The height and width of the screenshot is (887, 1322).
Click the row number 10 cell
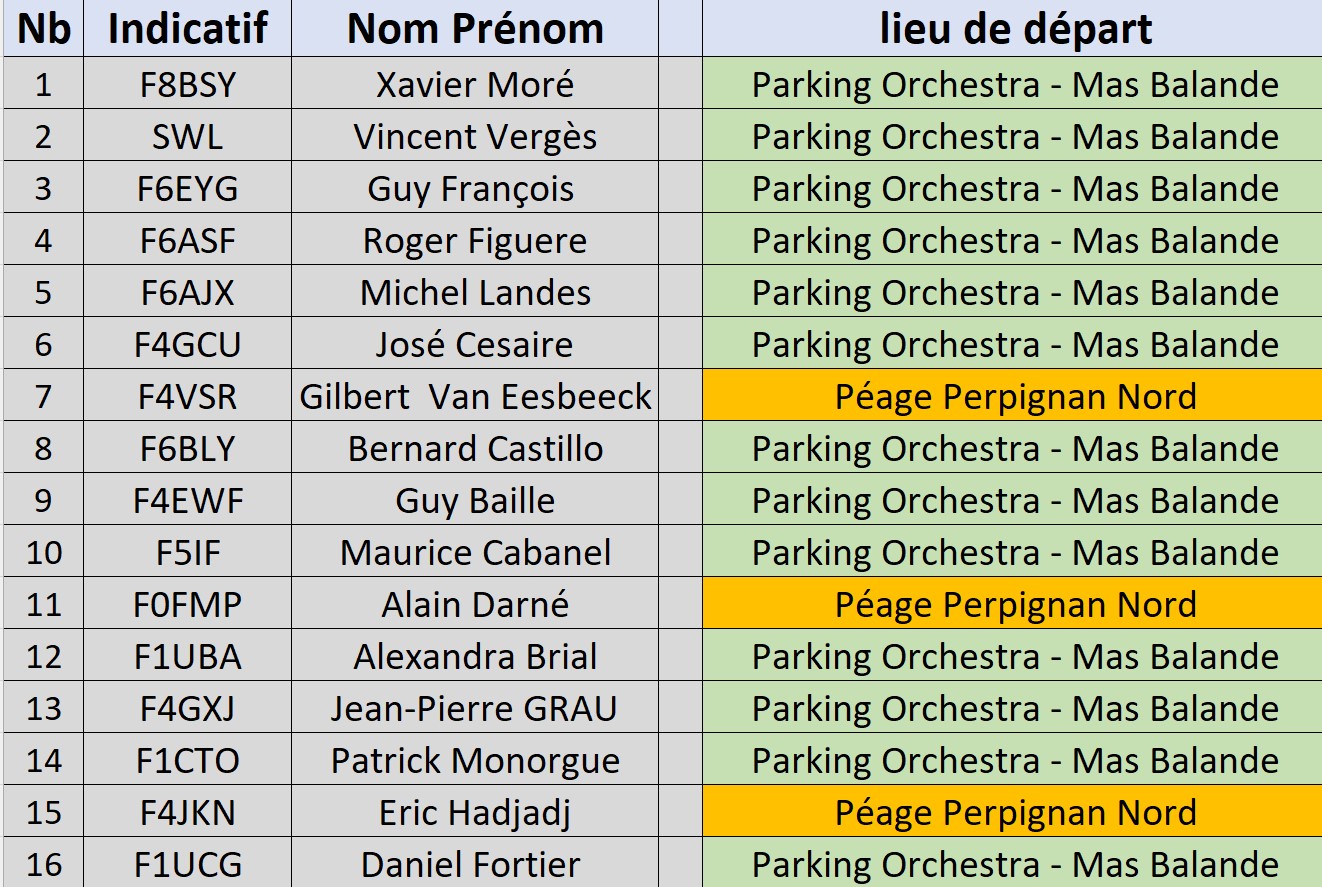pos(43,552)
